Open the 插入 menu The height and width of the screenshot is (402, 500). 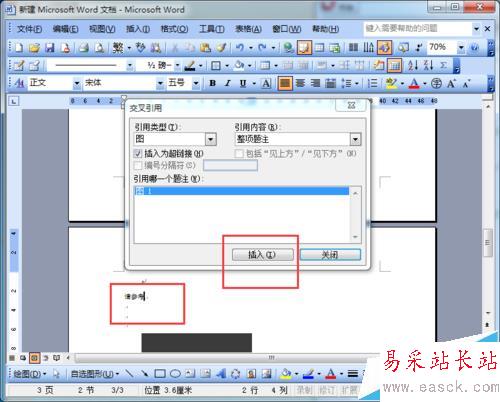tap(138, 29)
